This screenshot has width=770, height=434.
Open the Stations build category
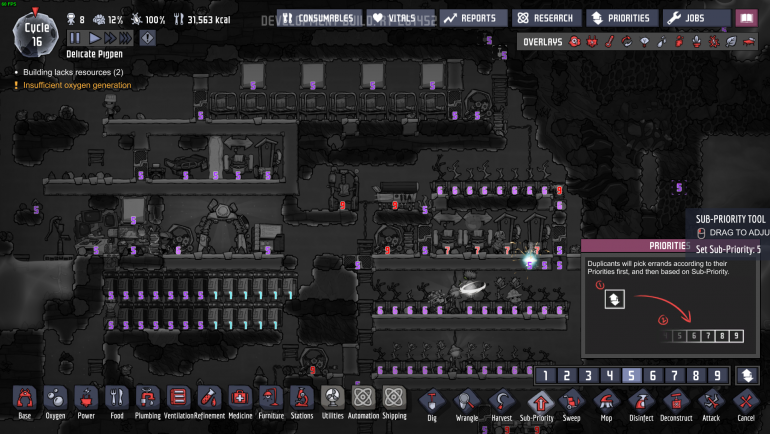302,403
